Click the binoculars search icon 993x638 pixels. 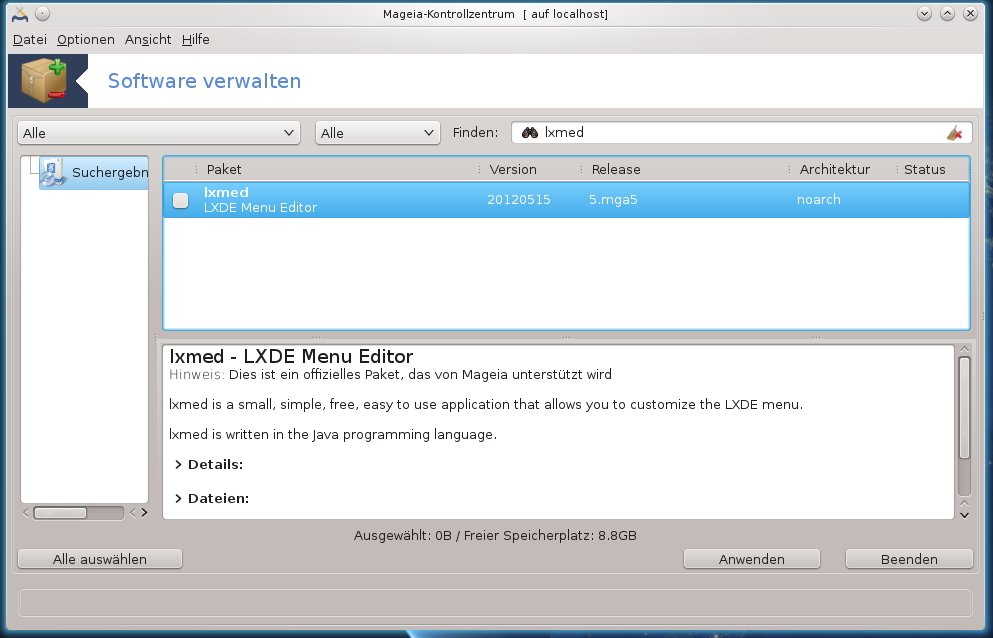(x=529, y=132)
